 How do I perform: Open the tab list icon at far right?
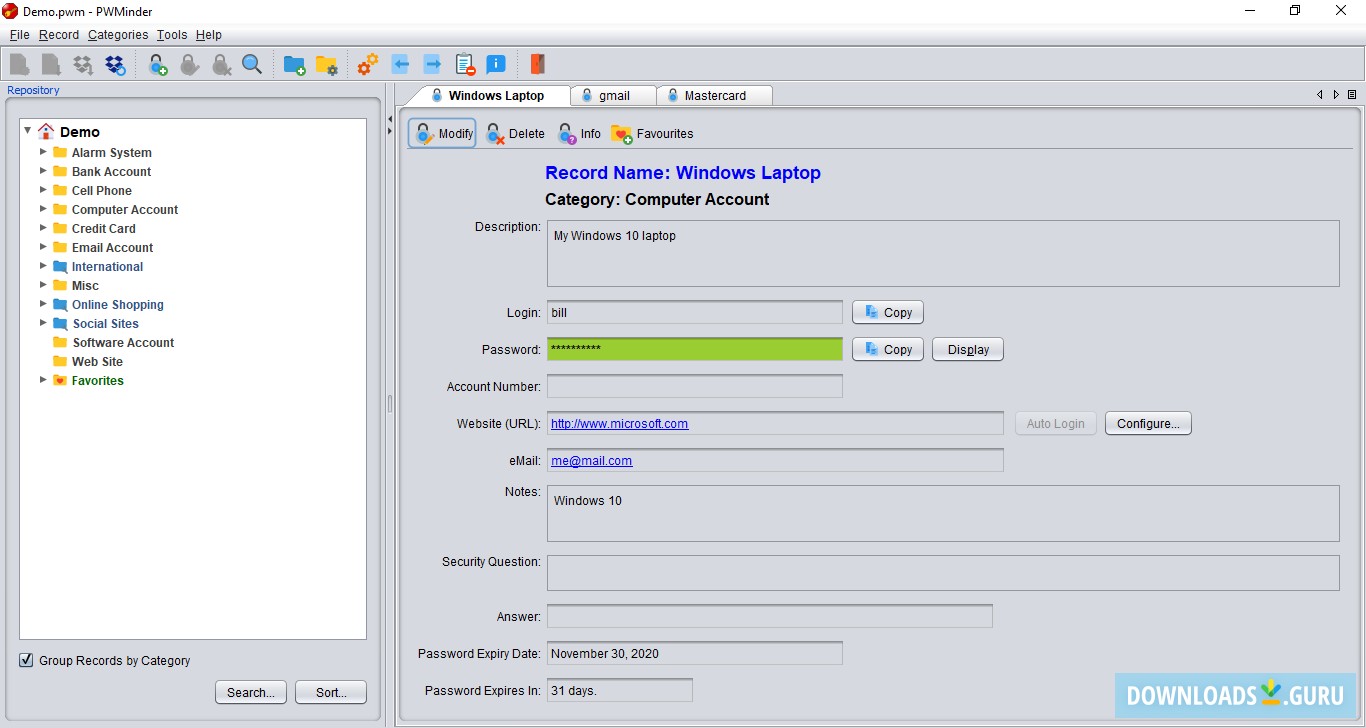(x=1352, y=95)
